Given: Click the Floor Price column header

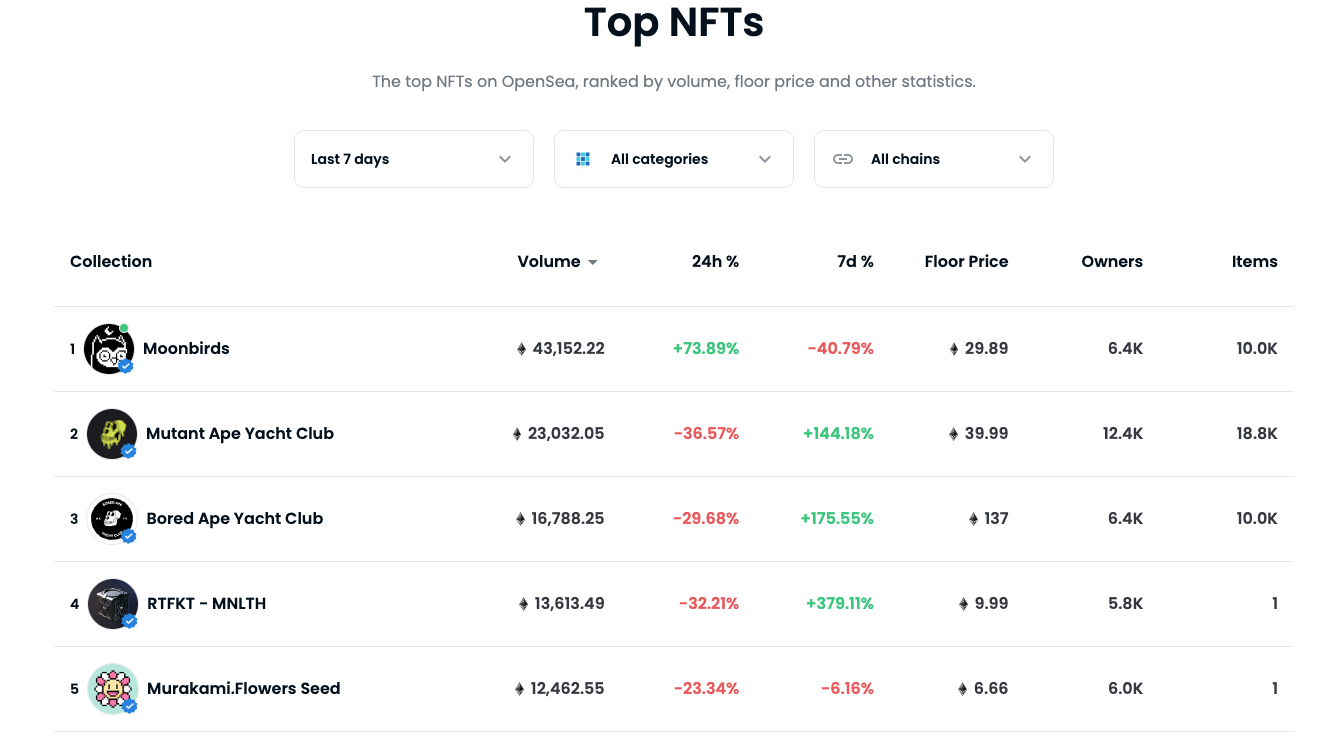Looking at the screenshot, I should click(x=966, y=261).
